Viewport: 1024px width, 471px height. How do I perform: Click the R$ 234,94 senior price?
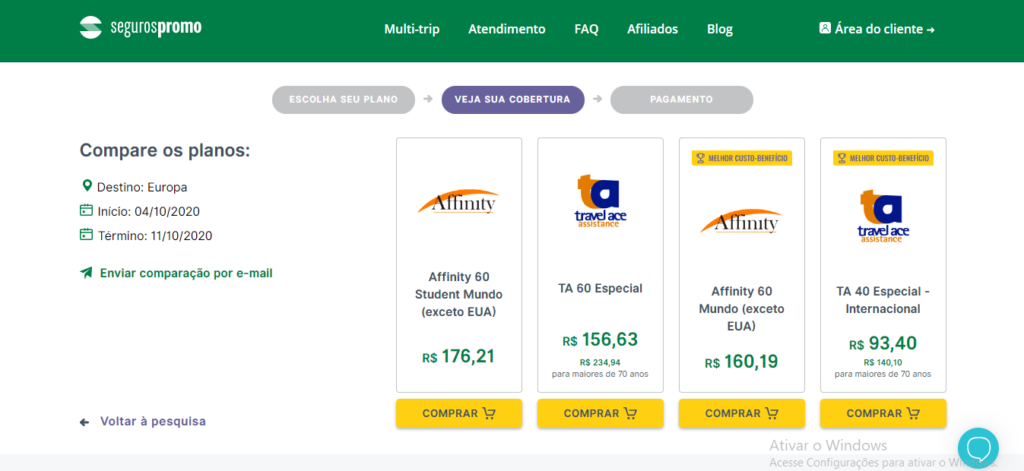click(x=600, y=363)
